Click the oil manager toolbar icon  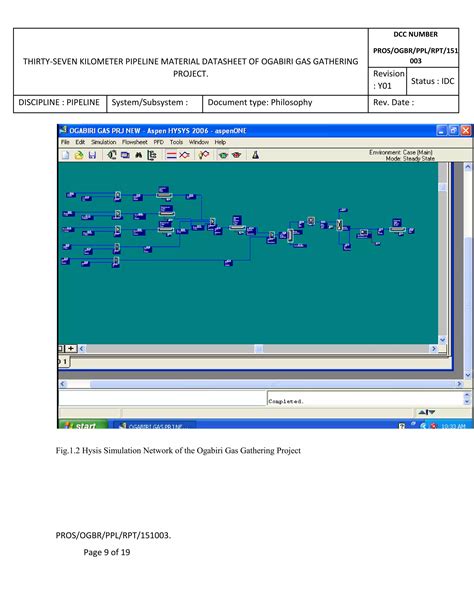pyautogui.click(x=204, y=155)
